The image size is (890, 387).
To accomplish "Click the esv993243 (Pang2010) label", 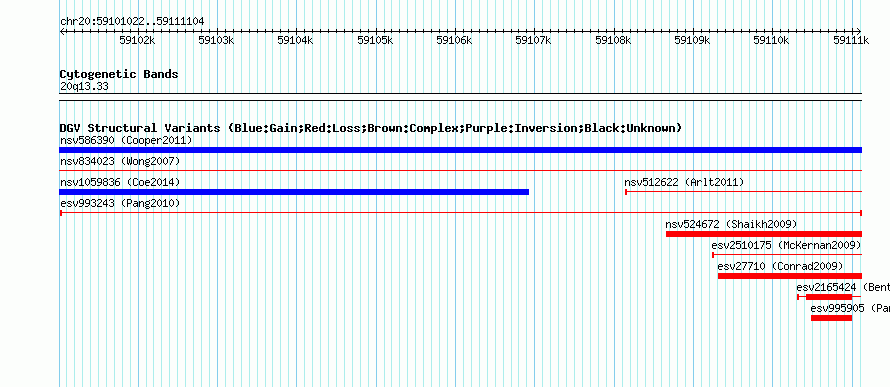I will (x=120, y=203).
